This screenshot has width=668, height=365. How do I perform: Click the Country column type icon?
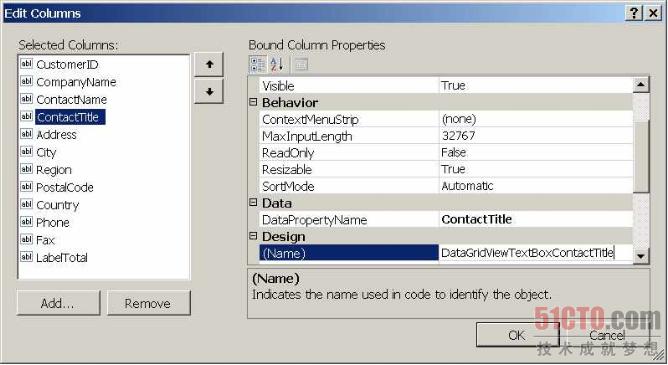tap(26, 204)
